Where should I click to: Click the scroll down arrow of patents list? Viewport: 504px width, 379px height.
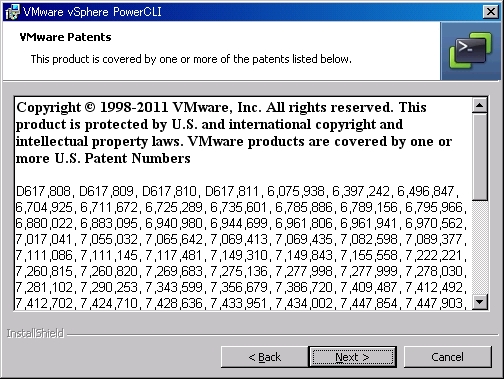click(480, 302)
